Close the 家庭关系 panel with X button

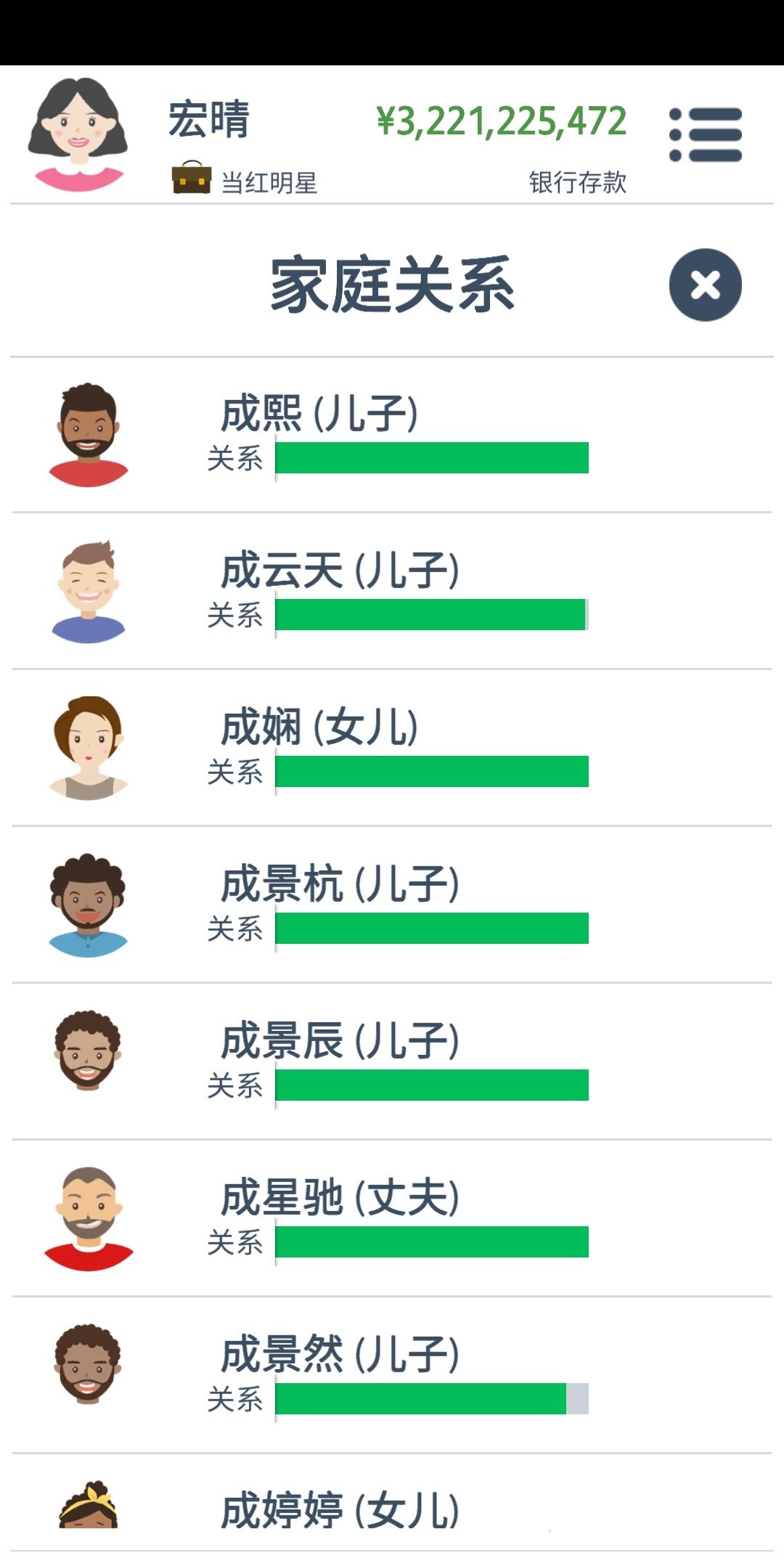point(705,285)
